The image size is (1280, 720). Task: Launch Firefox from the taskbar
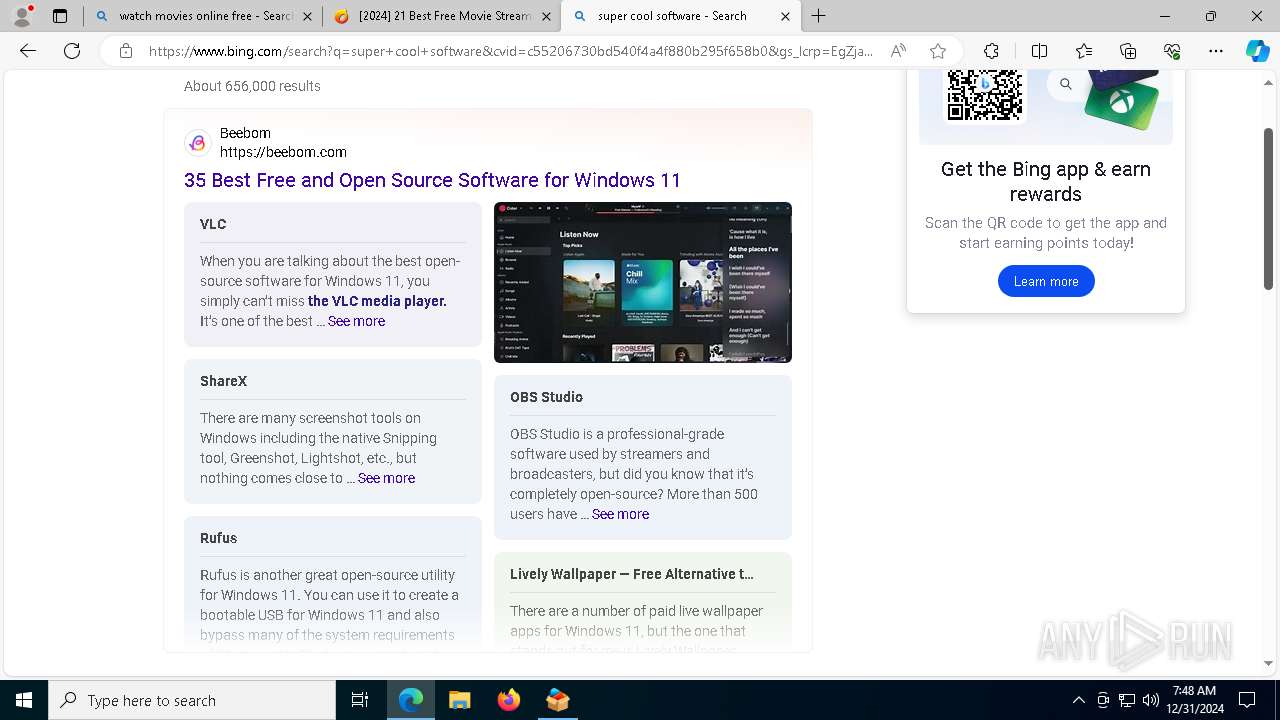click(508, 700)
